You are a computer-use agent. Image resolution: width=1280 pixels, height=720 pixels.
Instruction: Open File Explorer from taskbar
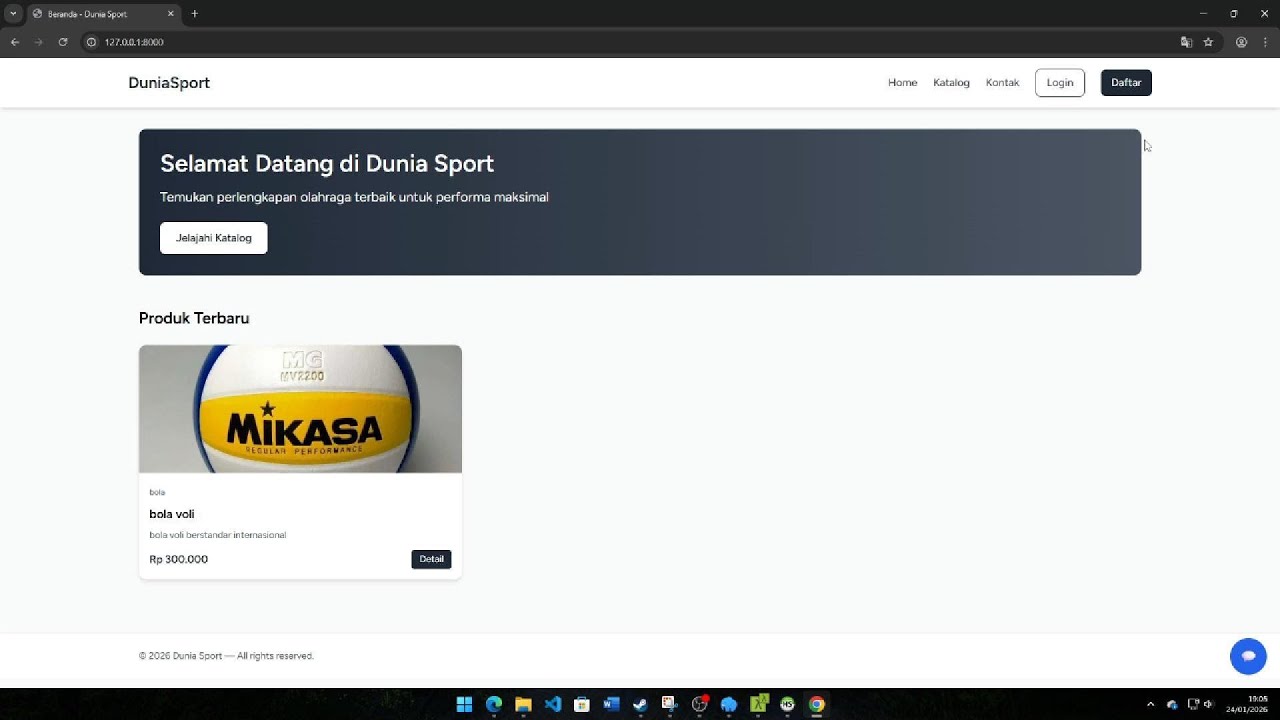coord(523,704)
